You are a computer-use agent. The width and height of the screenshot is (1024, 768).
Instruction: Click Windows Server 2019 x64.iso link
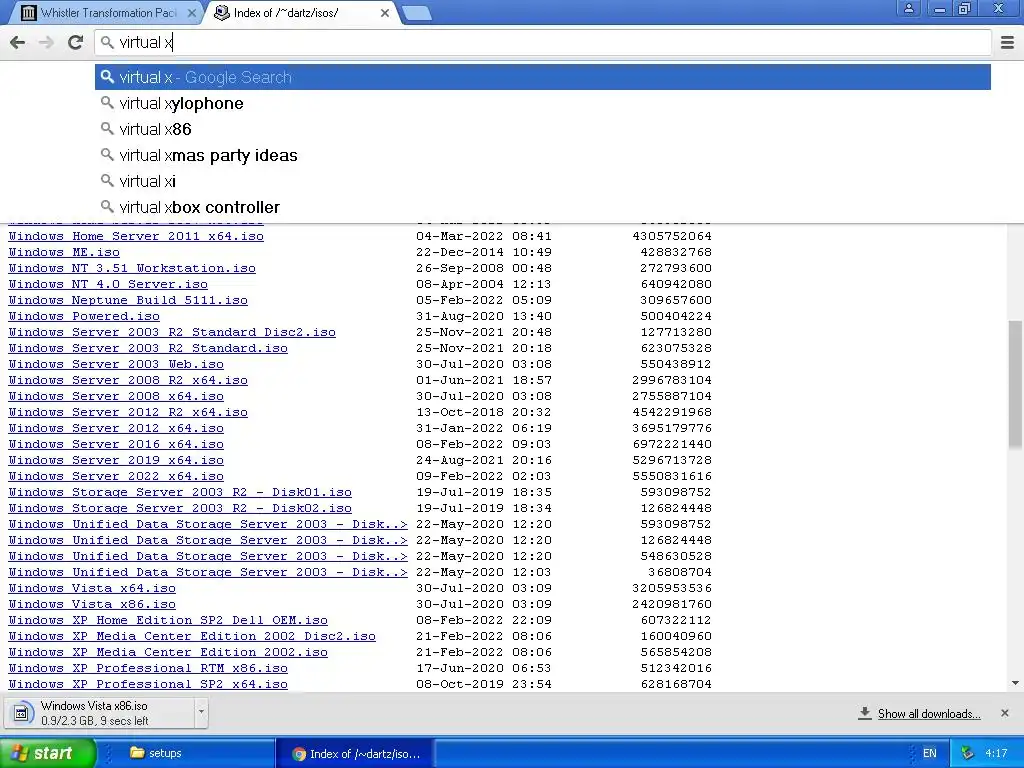point(116,460)
